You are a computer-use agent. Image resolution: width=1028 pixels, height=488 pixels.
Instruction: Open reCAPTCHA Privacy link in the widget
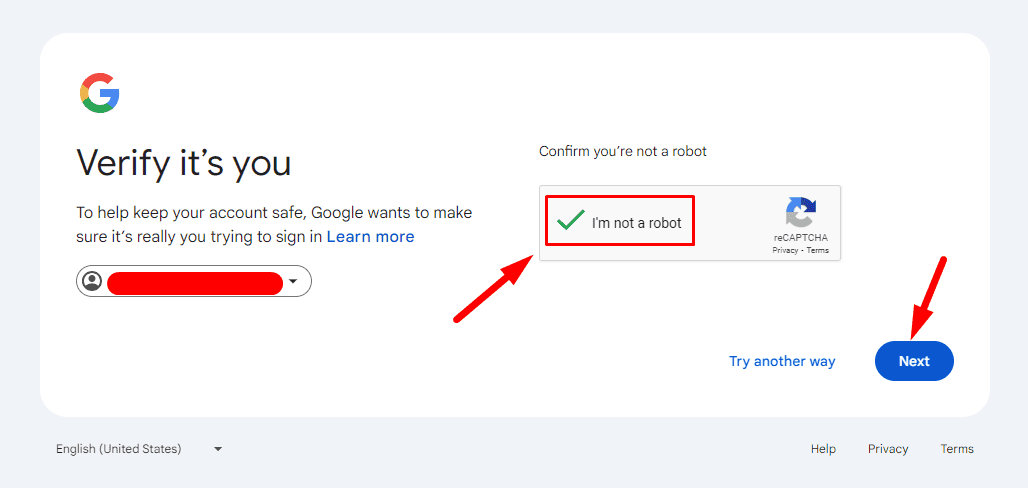pyautogui.click(x=785, y=250)
